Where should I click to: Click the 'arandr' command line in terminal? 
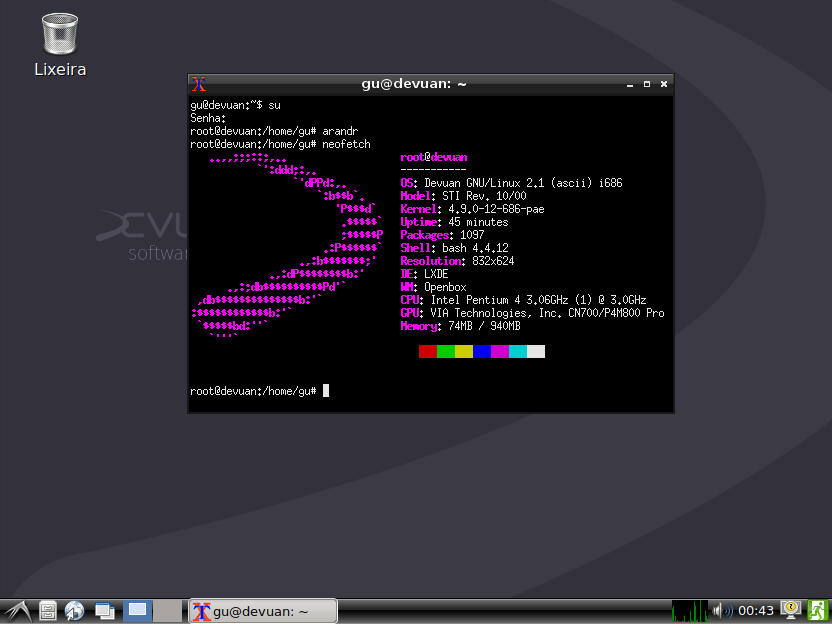274,131
